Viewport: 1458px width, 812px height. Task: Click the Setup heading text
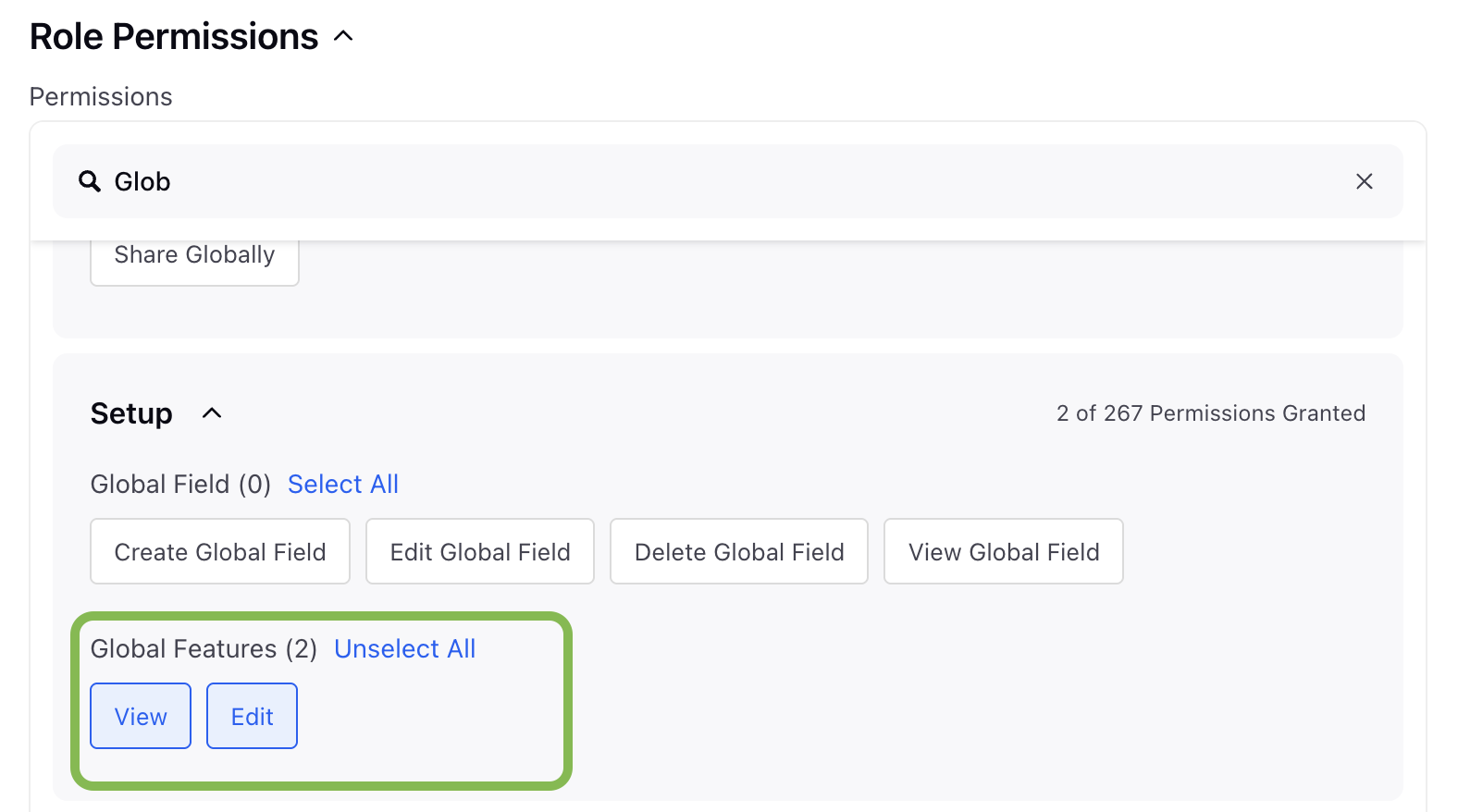(x=131, y=413)
